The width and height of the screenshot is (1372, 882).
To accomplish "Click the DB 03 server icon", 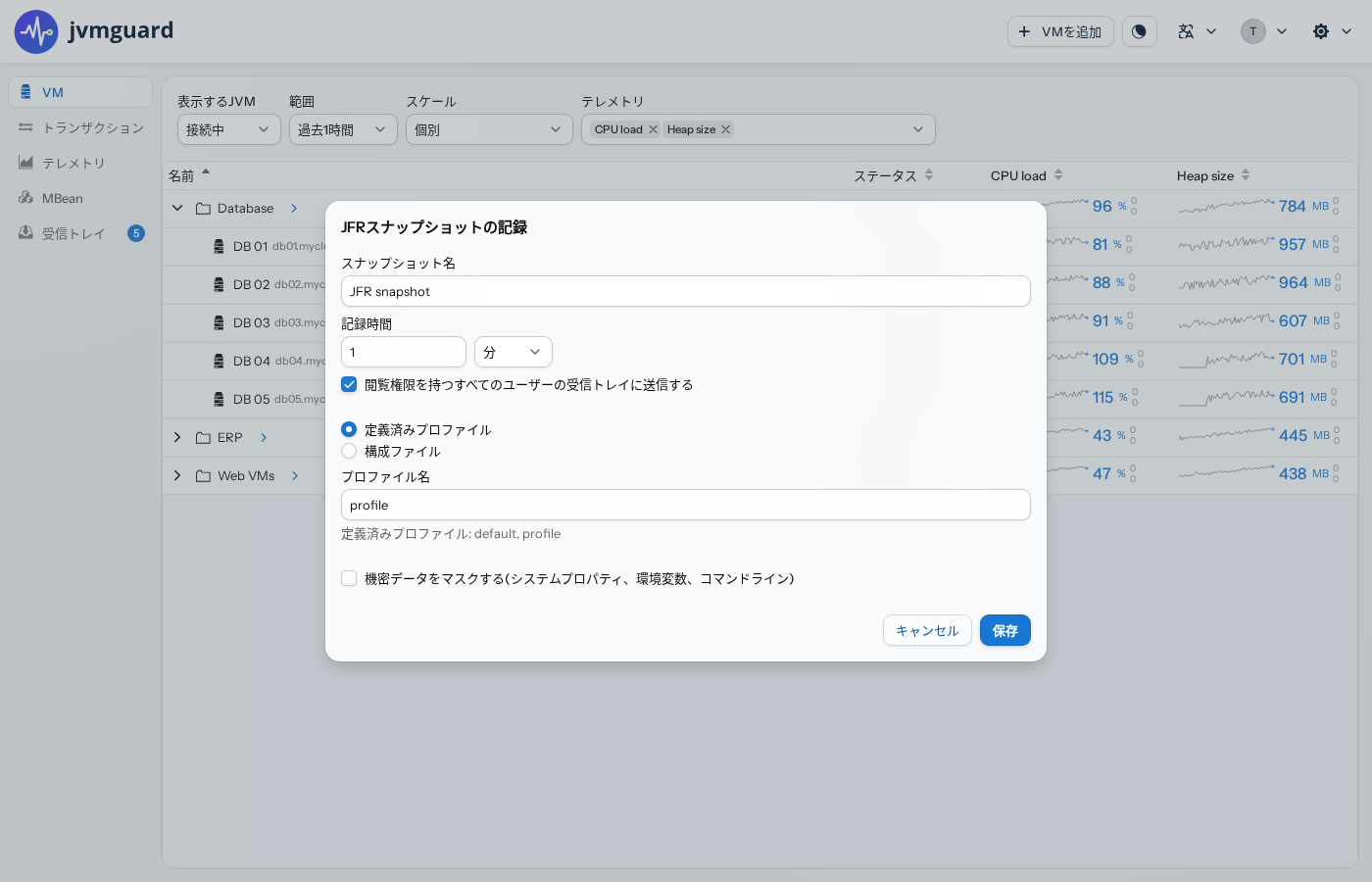I will 219,323.
